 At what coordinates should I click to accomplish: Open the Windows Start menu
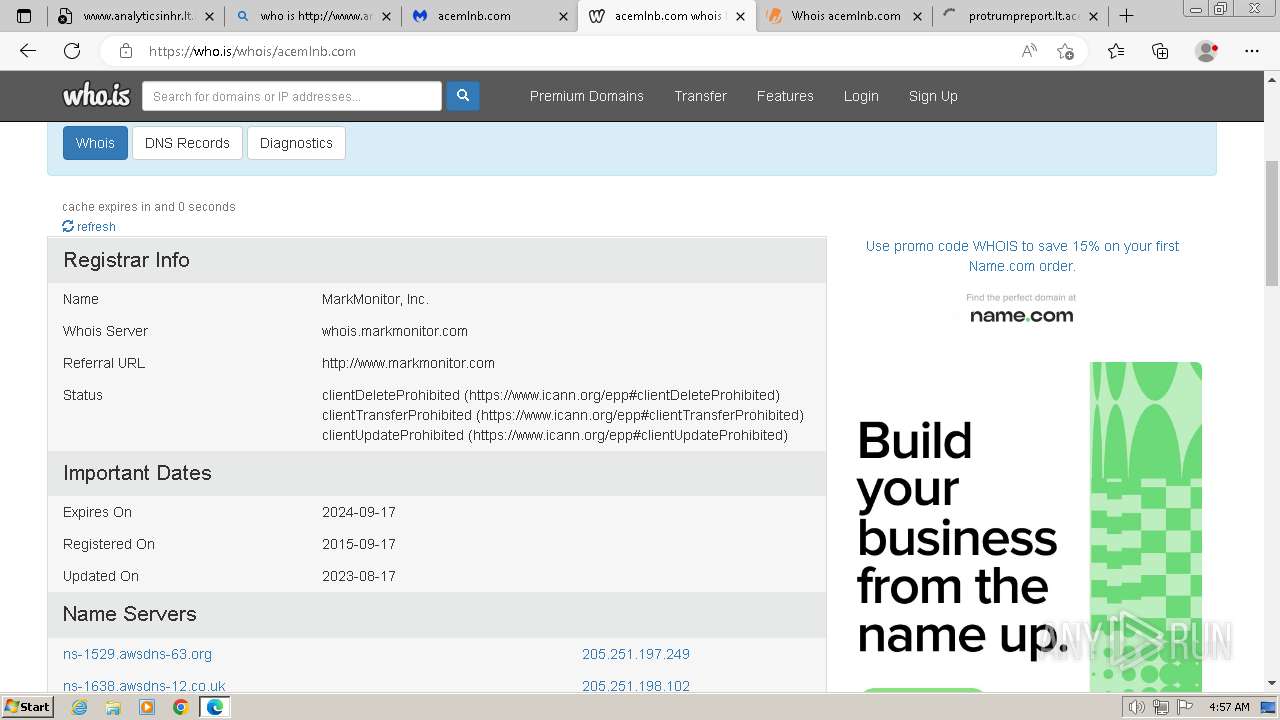click(27, 707)
